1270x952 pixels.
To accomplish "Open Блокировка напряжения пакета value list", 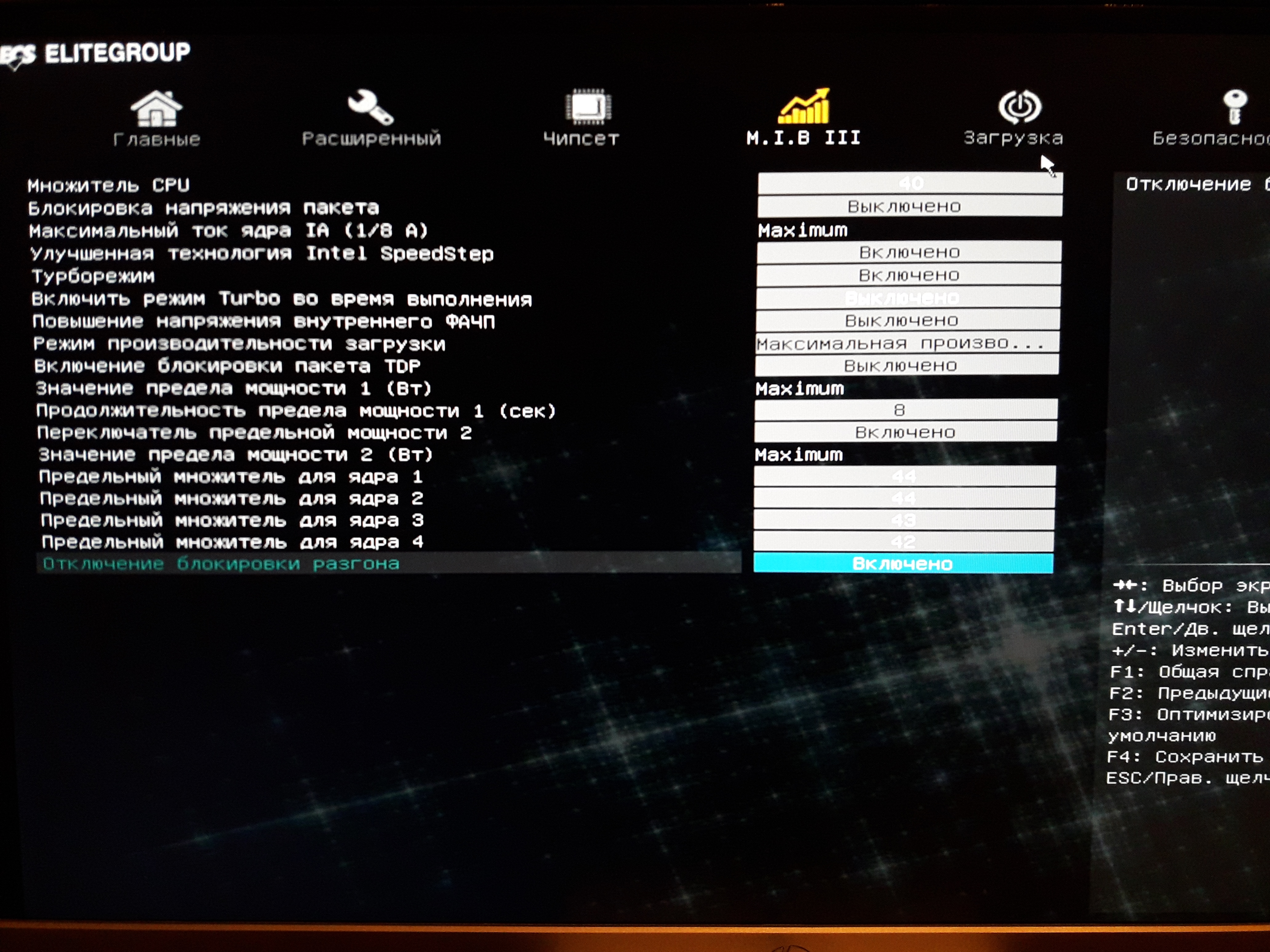I will (x=909, y=207).
